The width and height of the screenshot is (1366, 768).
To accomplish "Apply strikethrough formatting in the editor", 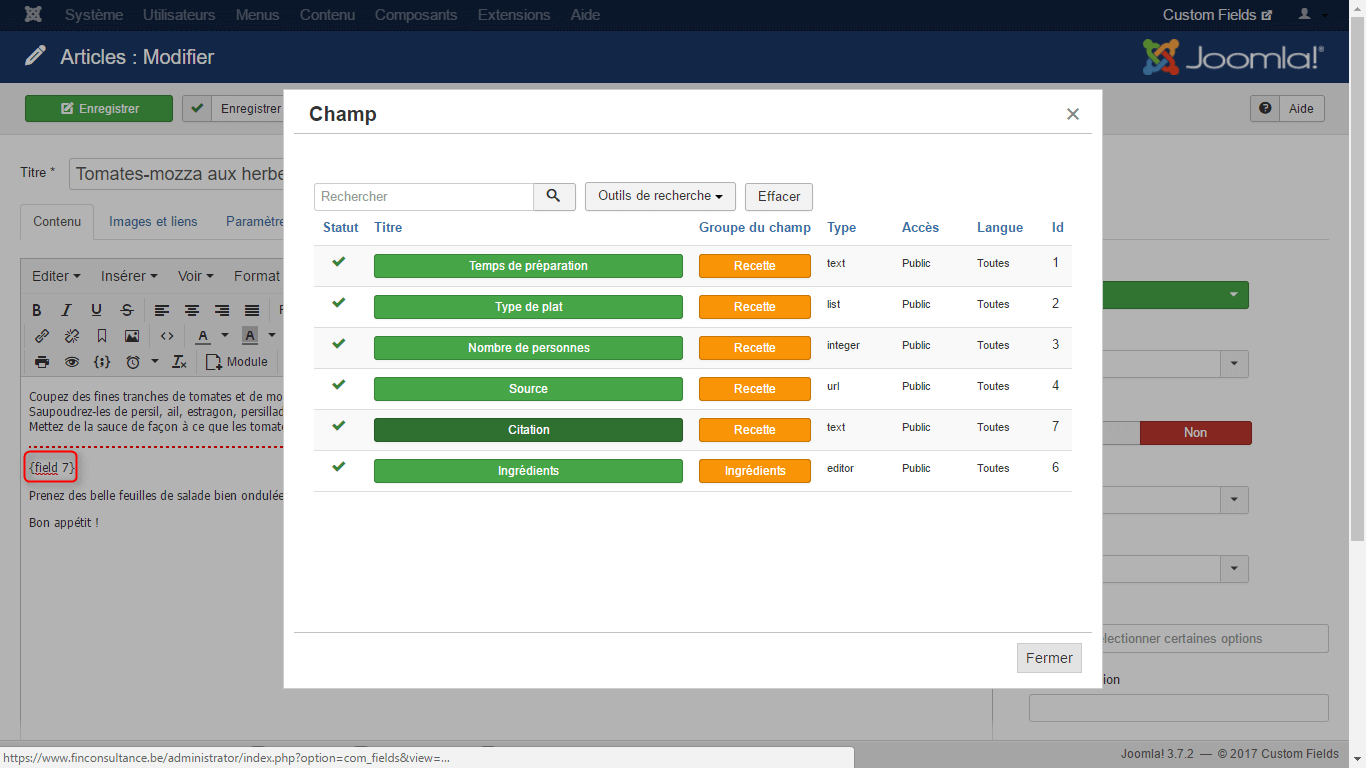I will tap(127, 310).
